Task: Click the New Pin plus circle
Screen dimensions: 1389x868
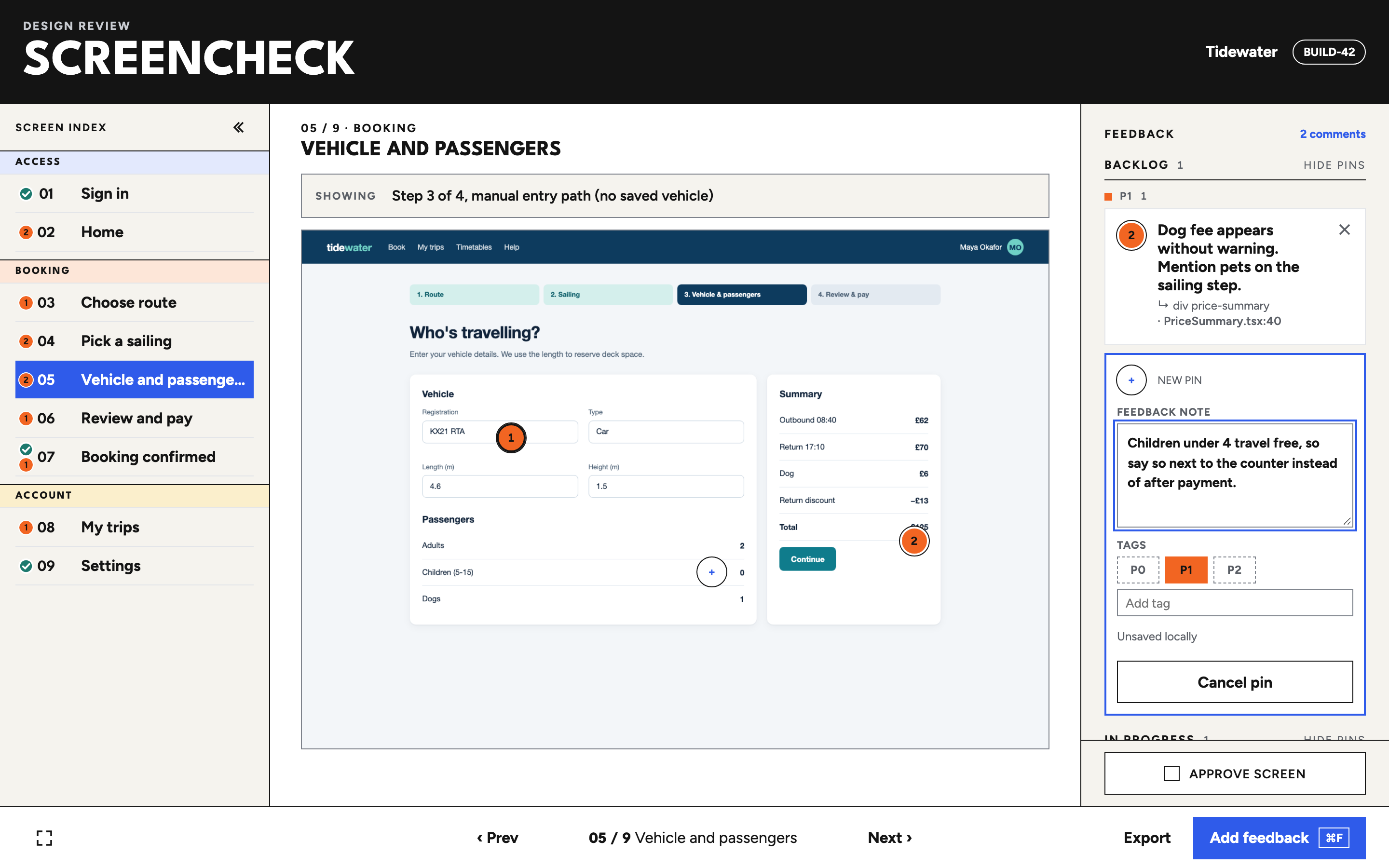Action: pos(1131,380)
